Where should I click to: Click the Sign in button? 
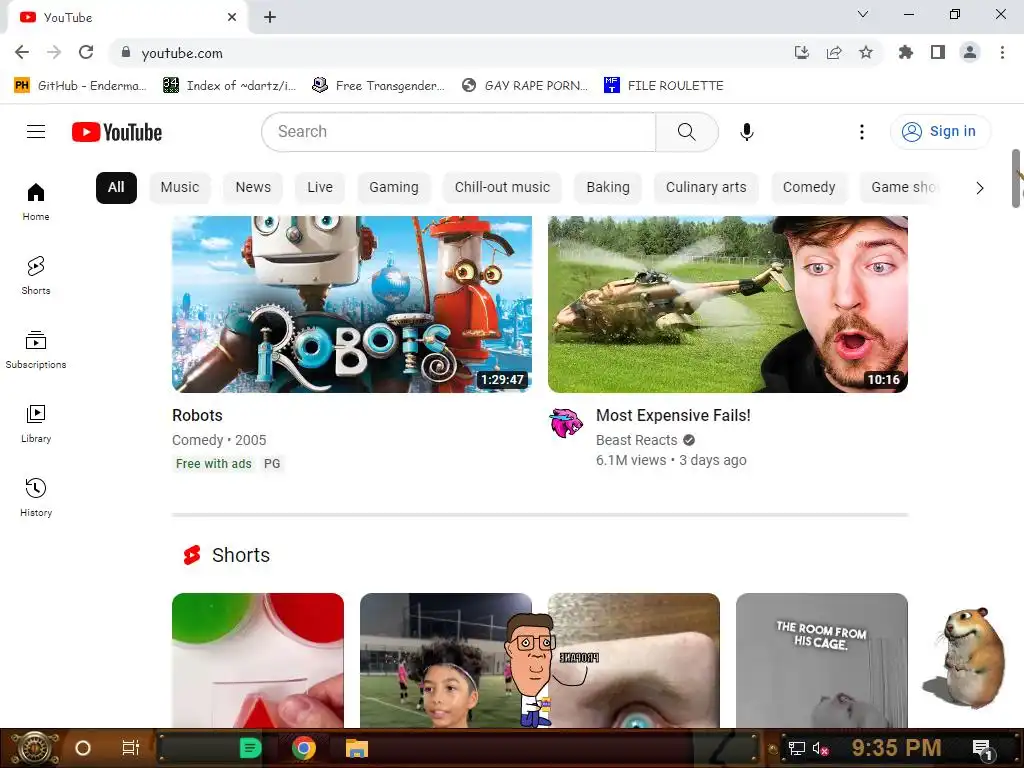coord(940,131)
